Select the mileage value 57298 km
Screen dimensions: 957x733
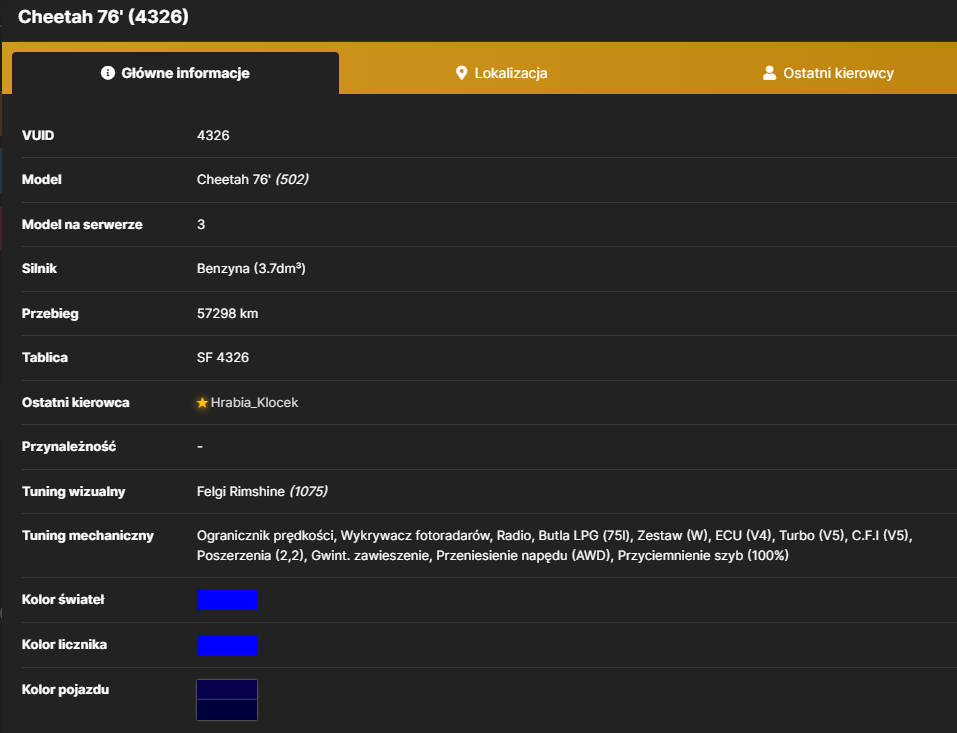(x=227, y=314)
